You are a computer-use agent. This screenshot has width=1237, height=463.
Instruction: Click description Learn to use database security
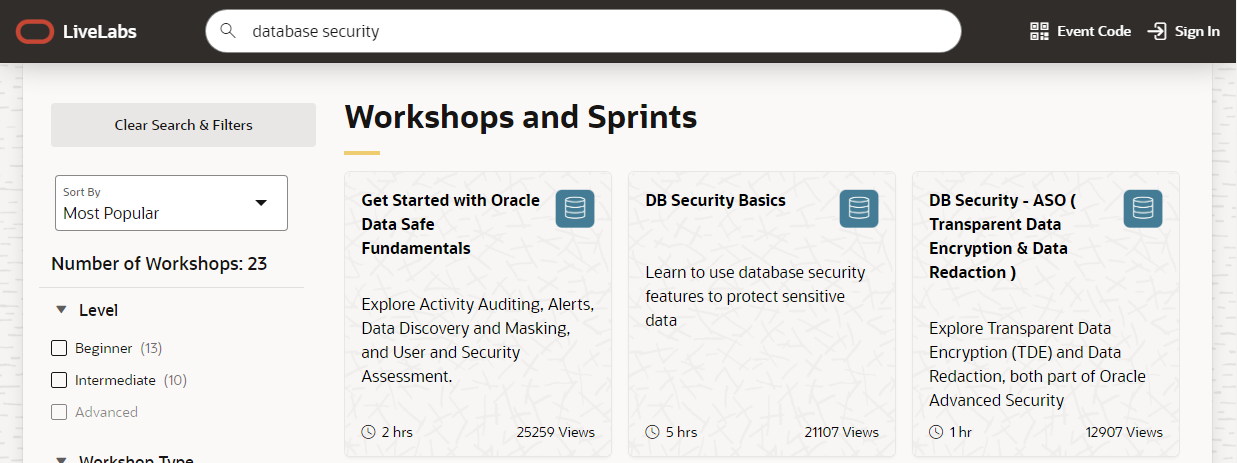pyautogui.click(x=756, y=296)
